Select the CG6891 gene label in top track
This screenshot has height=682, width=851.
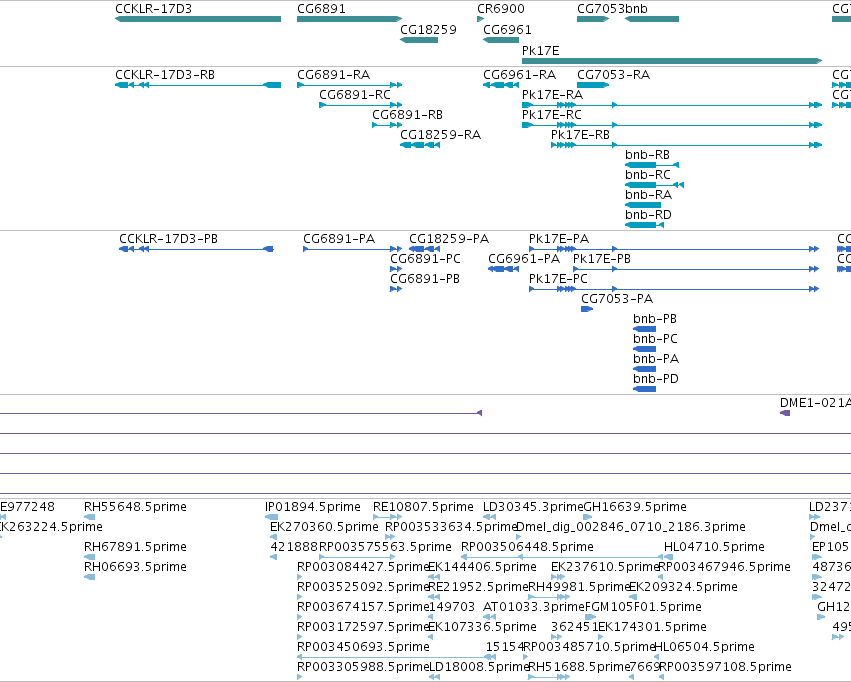(321, 9)
